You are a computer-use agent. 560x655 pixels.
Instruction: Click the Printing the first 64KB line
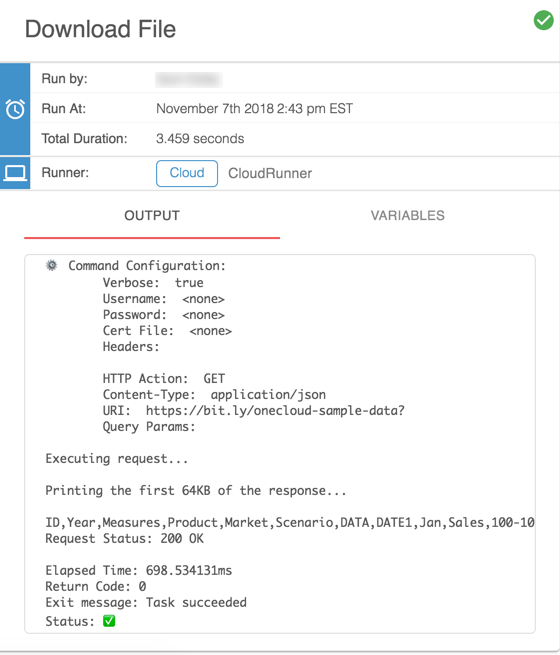(x=196, y=490)
